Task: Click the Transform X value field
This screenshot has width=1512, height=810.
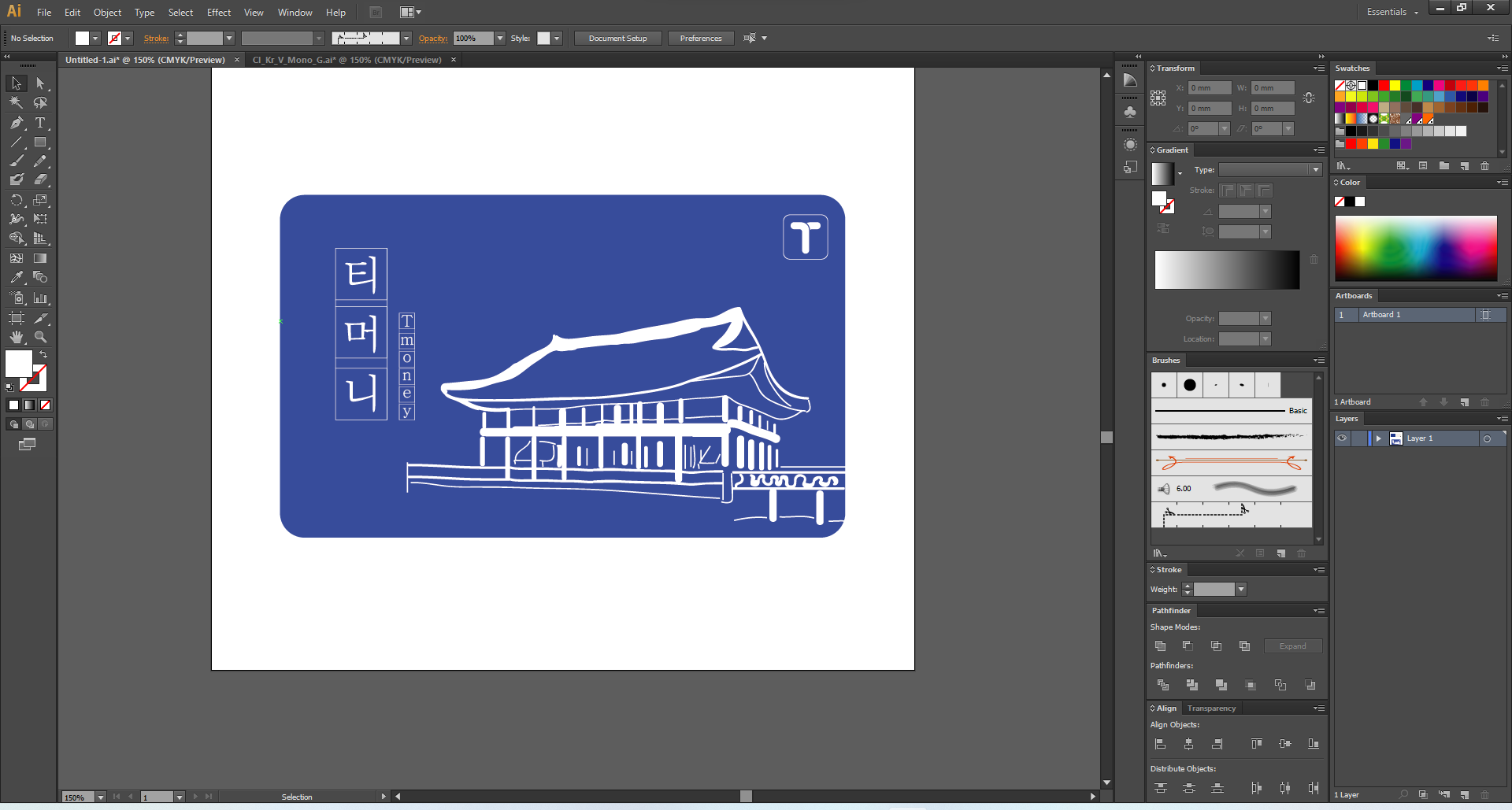Action: tap(1210, 88)
